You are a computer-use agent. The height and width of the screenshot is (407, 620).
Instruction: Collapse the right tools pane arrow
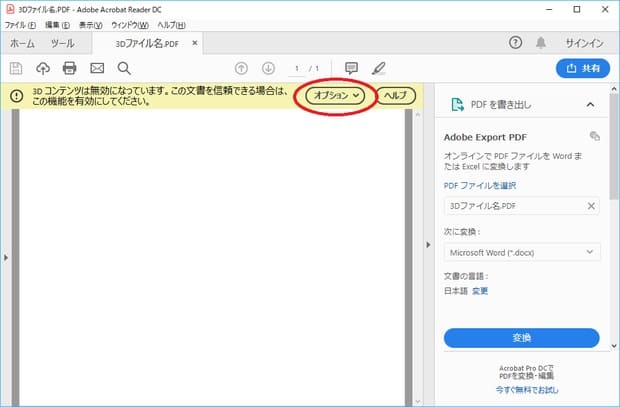pyautogui.click(x=428, y=245)
